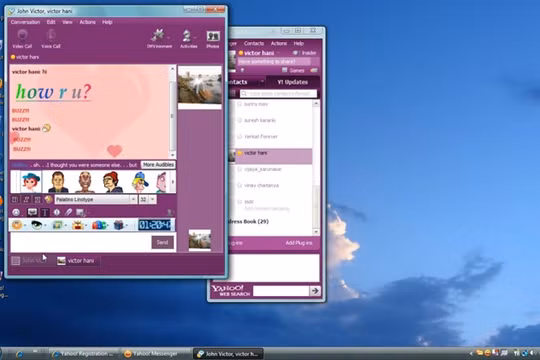Start a Voice Call in chat window
The width and height of the screenshot is (540, 360).
(x=51, y=39)
